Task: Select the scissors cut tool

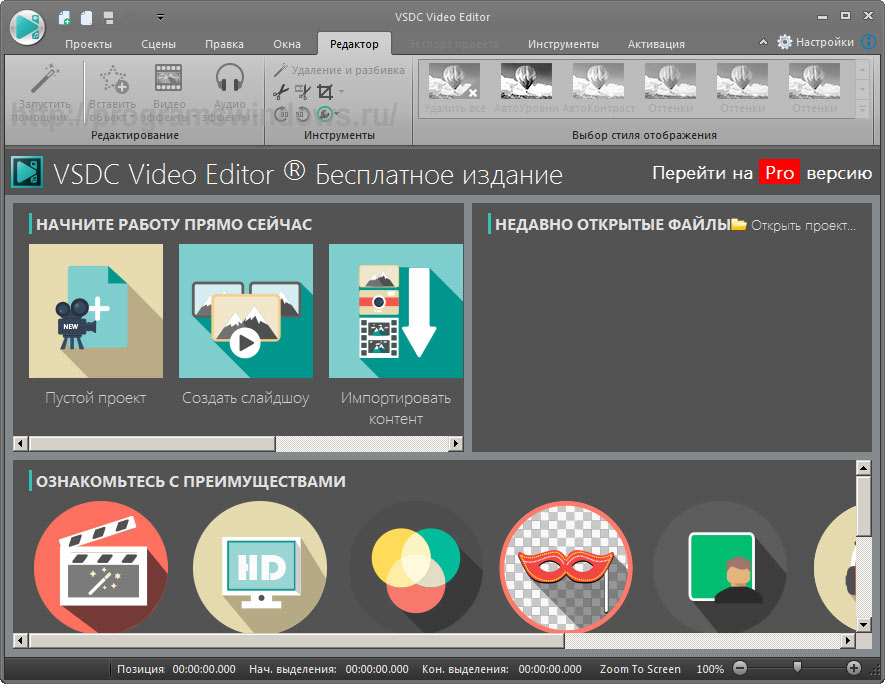Action: [281, 91]
